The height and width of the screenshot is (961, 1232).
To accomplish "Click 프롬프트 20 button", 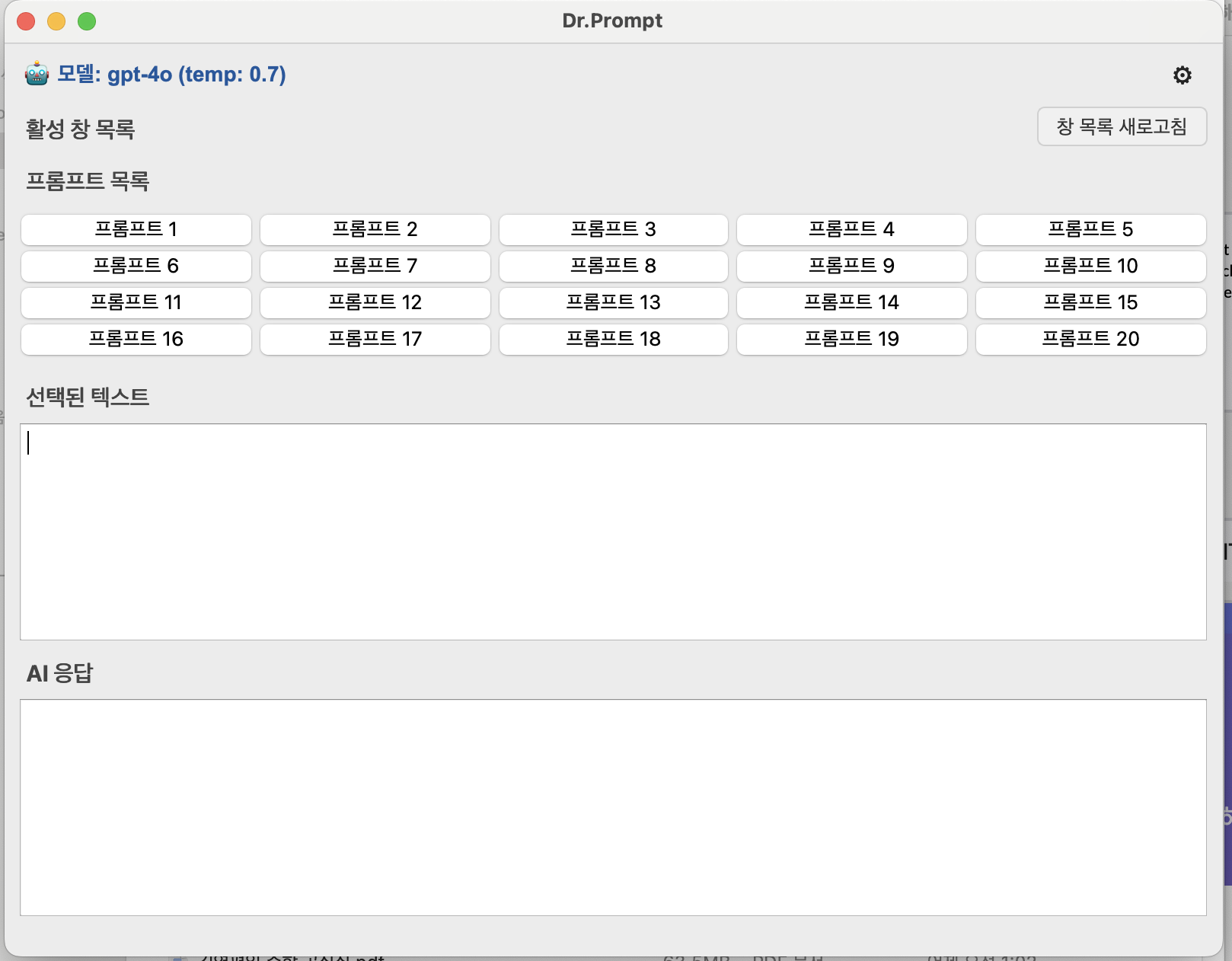I will (x=1090, y=339).
